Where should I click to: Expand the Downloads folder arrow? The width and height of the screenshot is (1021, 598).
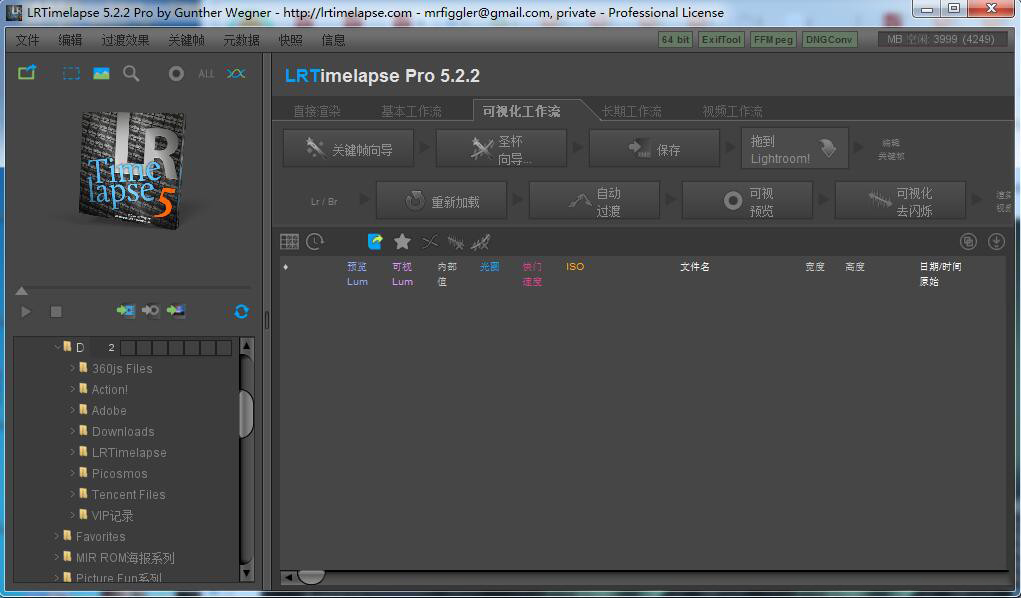[72, 431]
